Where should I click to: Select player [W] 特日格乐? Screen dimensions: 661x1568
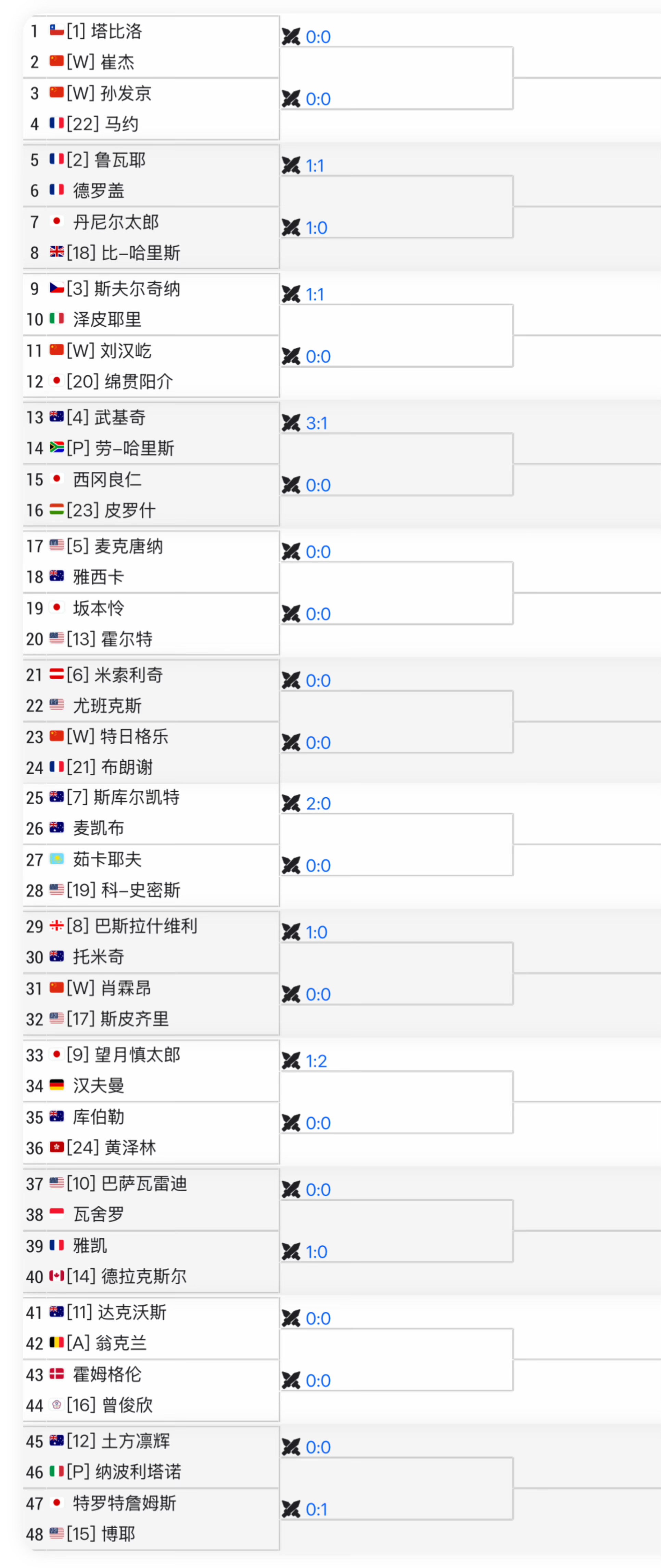click(x=117, y=736)
